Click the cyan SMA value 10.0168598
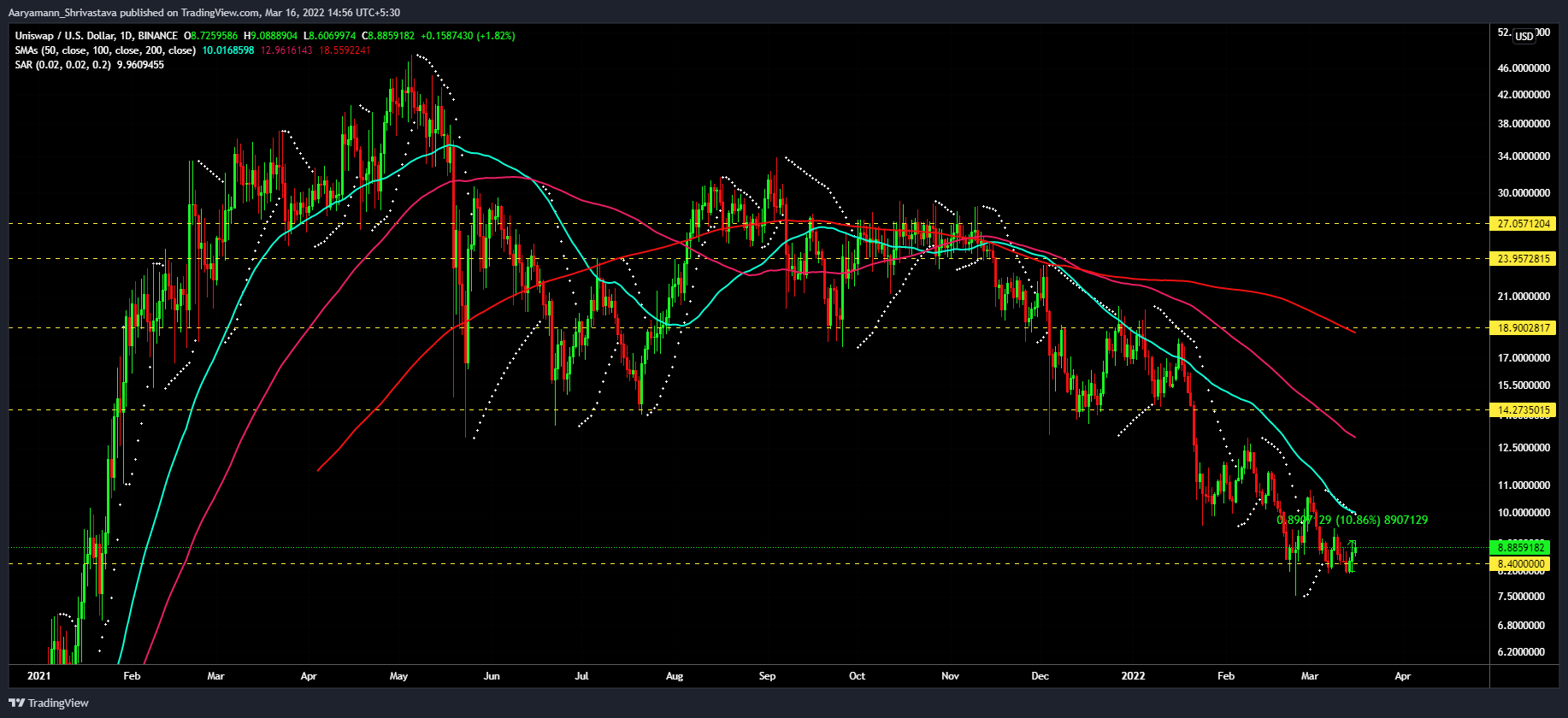Image resolution: width=1568 pixels, height=718 pixels. 228,50
